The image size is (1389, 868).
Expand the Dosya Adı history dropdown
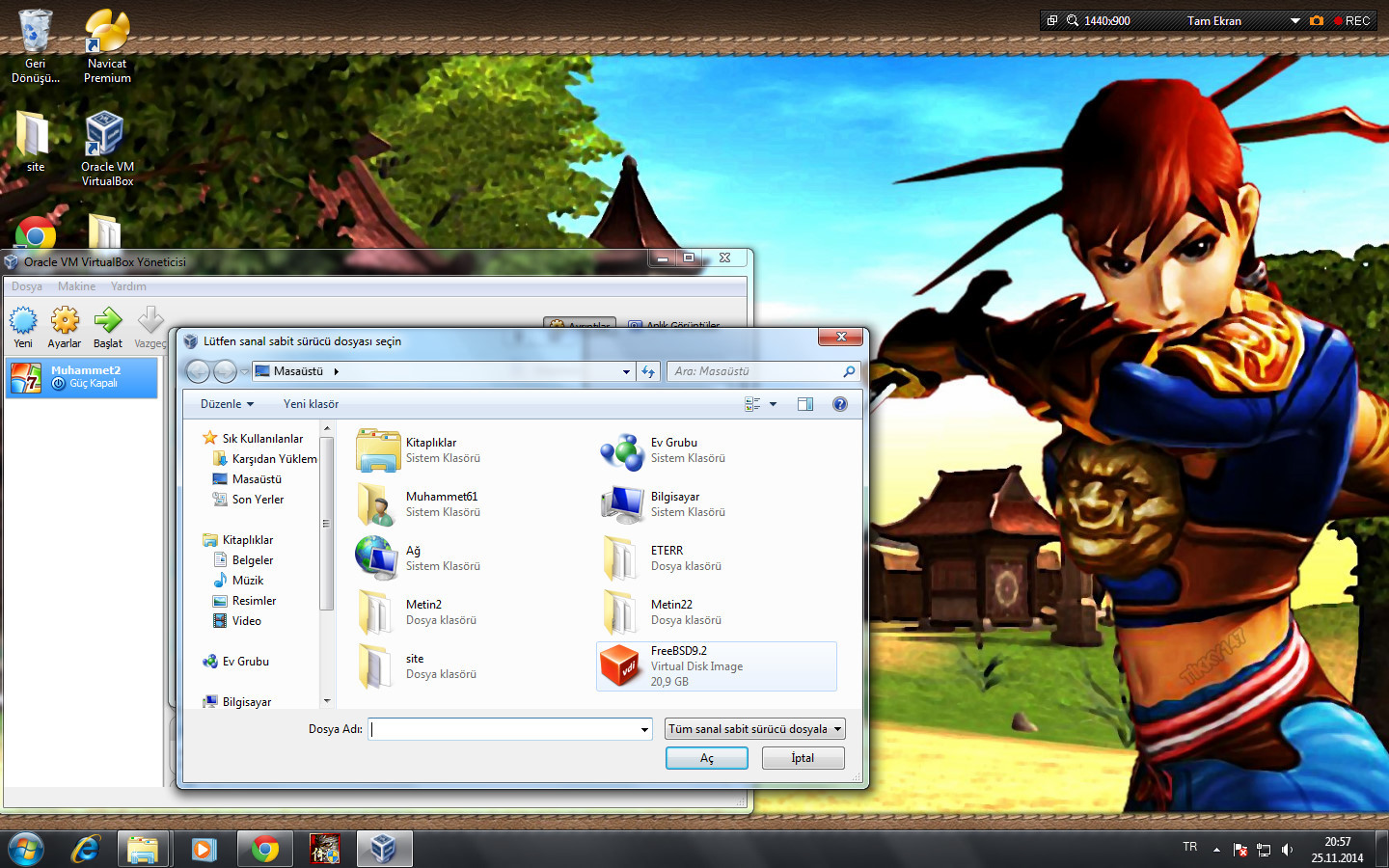644,729
